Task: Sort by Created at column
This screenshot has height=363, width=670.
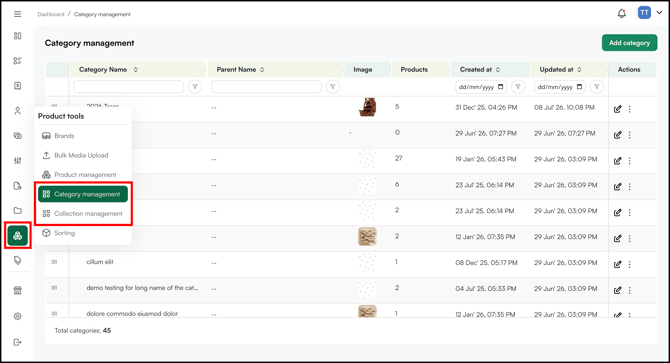Action: point(498,70)
